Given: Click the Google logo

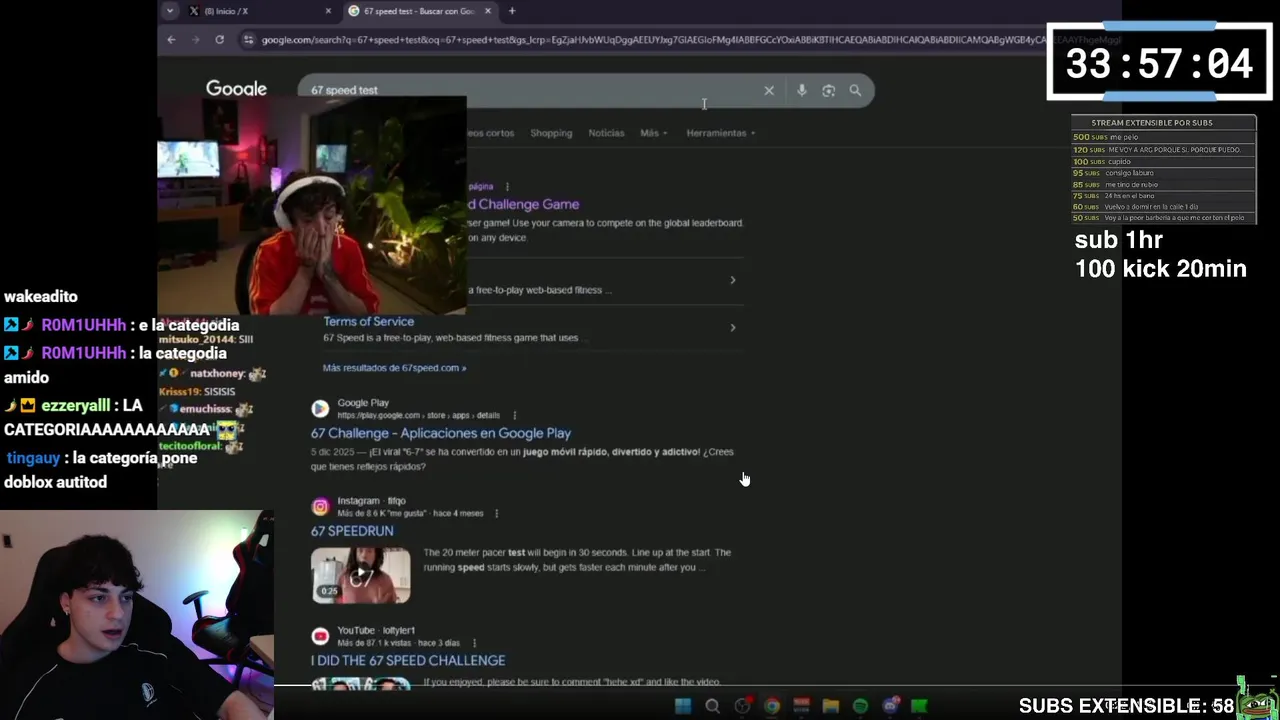Looking at the screenshot, I should [x=236, y=89].
